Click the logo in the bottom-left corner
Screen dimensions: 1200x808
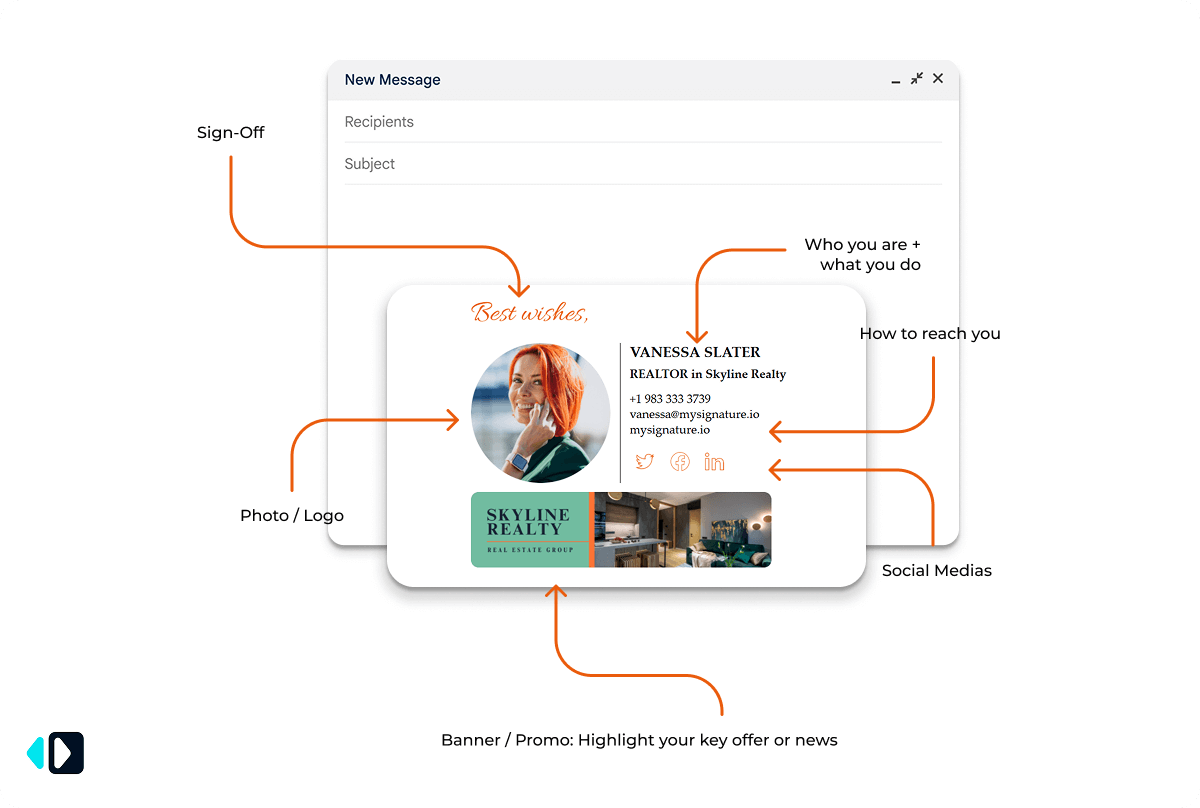coord(56,752)
